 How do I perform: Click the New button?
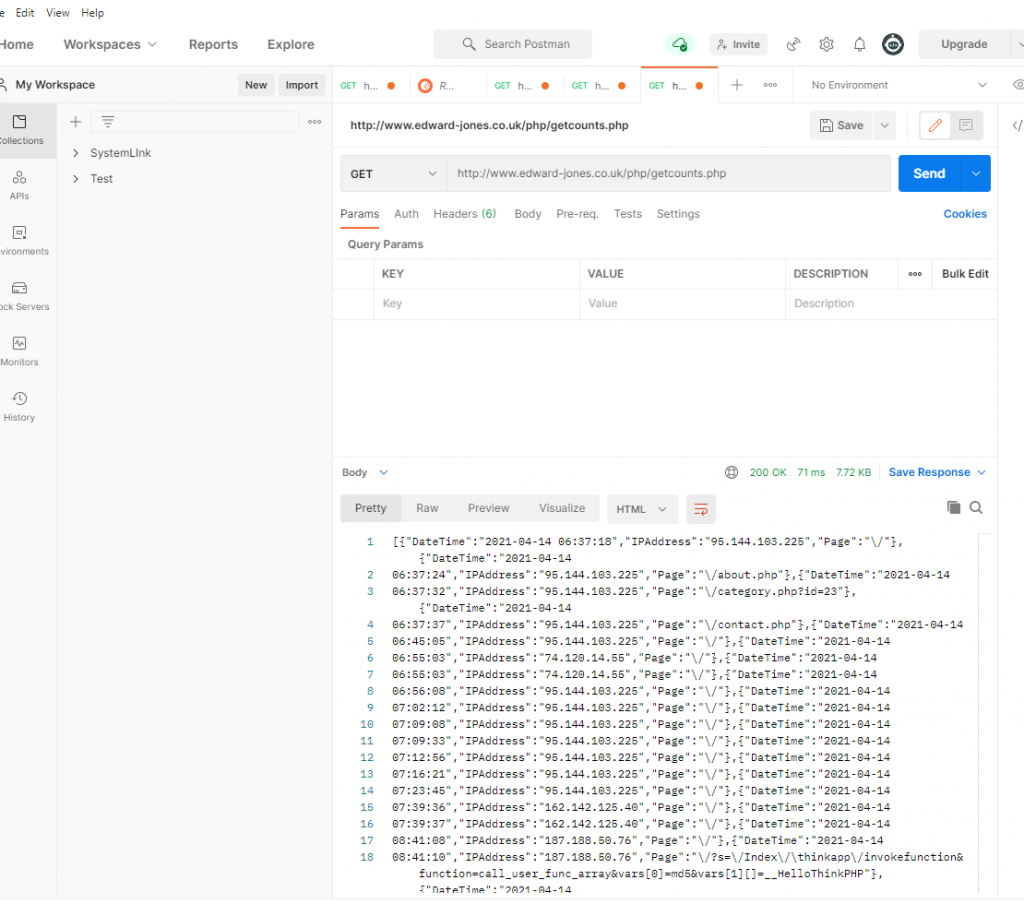coord(256,85)
